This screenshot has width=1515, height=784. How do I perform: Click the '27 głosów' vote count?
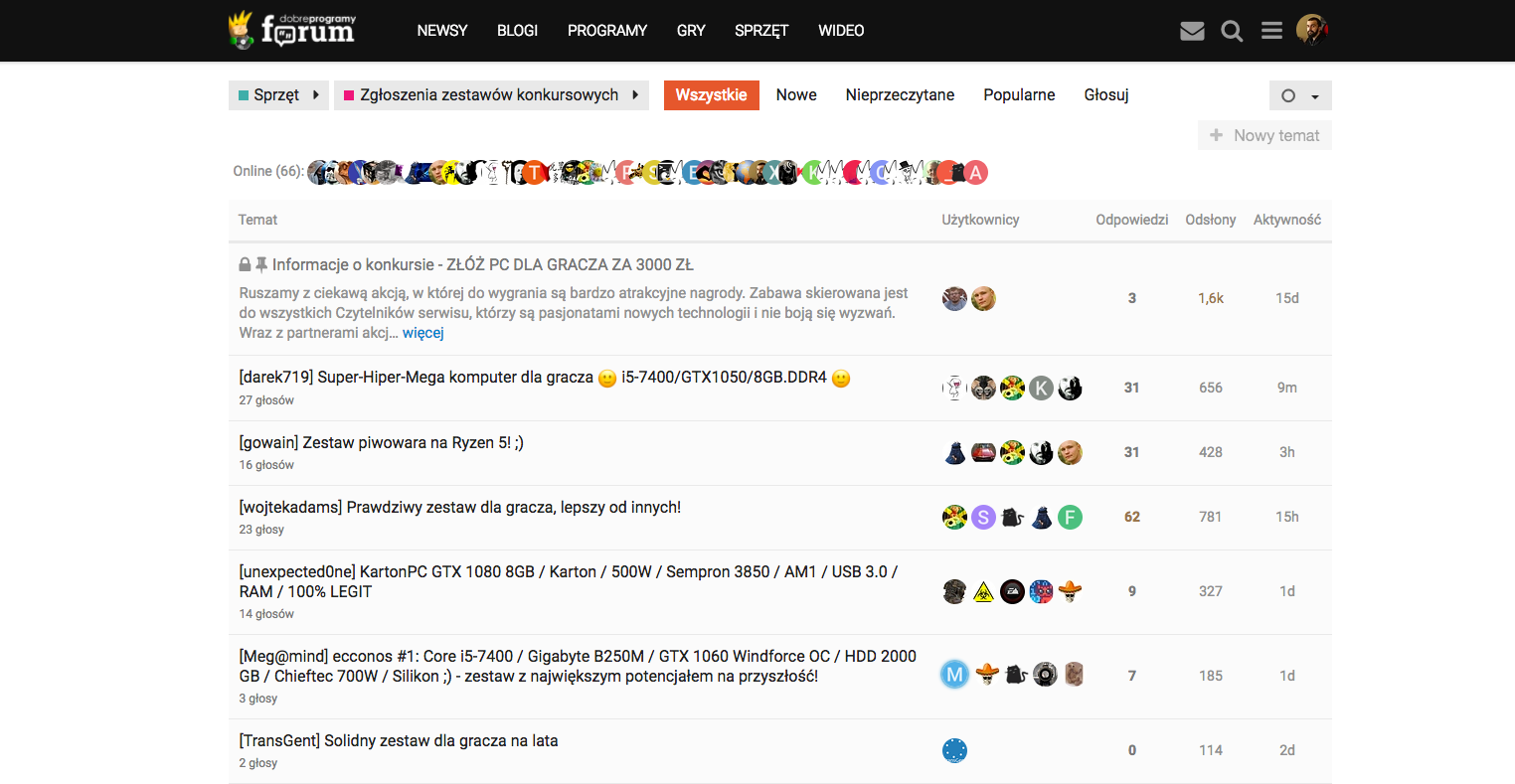[x=266, y=400]
